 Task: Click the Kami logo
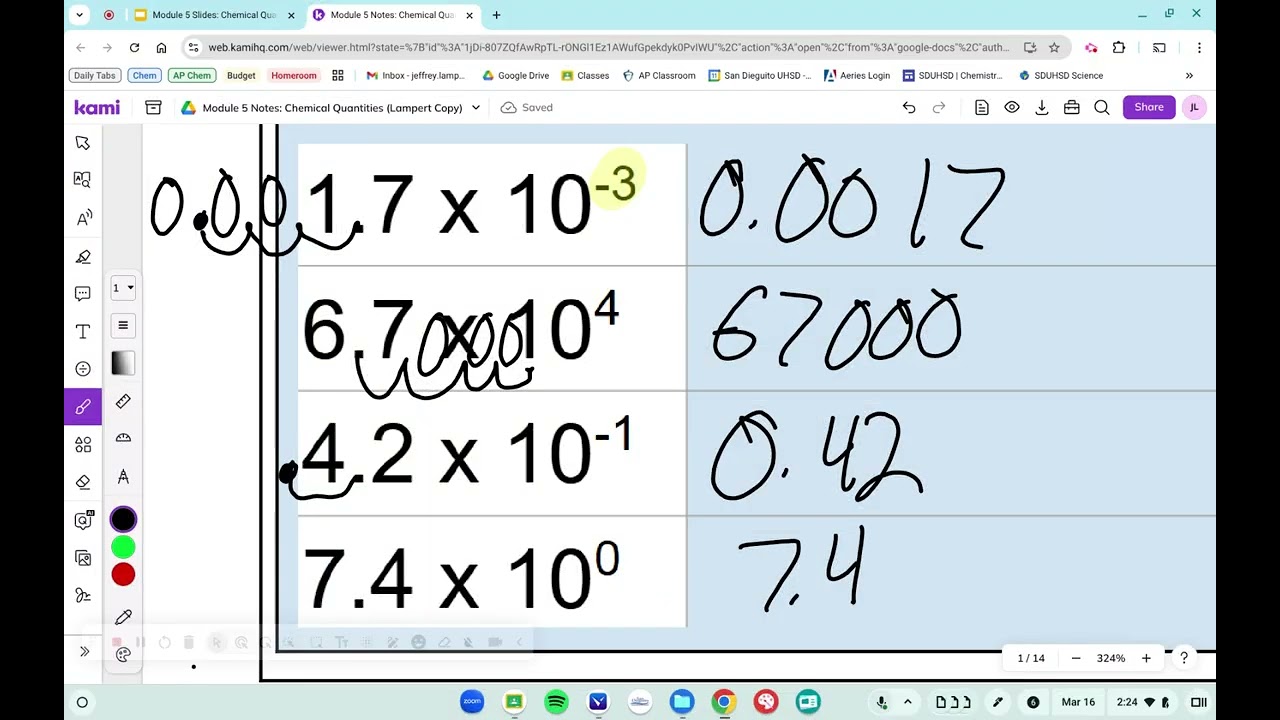coord(97,107)
